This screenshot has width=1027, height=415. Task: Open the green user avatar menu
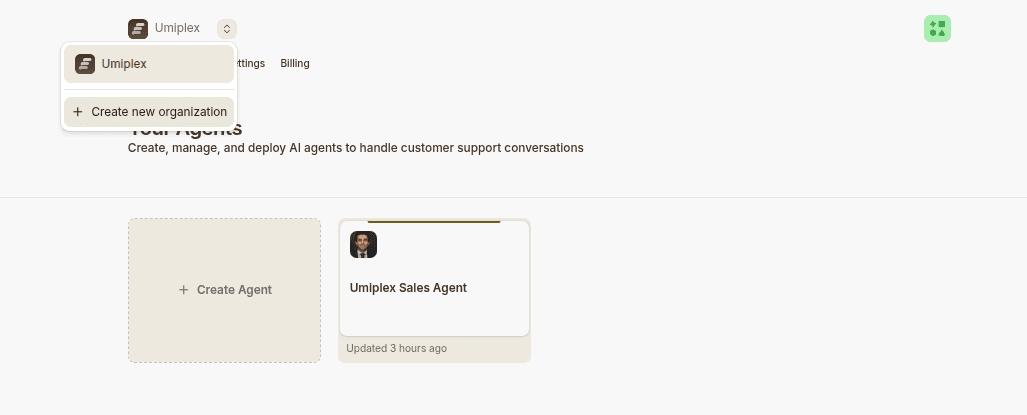click(937, 29)
